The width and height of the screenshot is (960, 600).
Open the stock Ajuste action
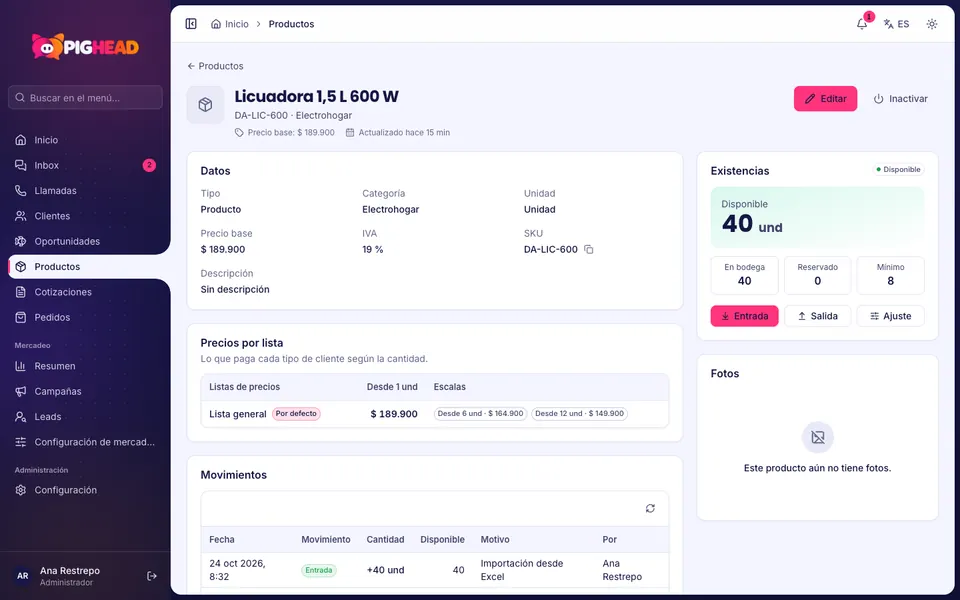pos(890,316)
